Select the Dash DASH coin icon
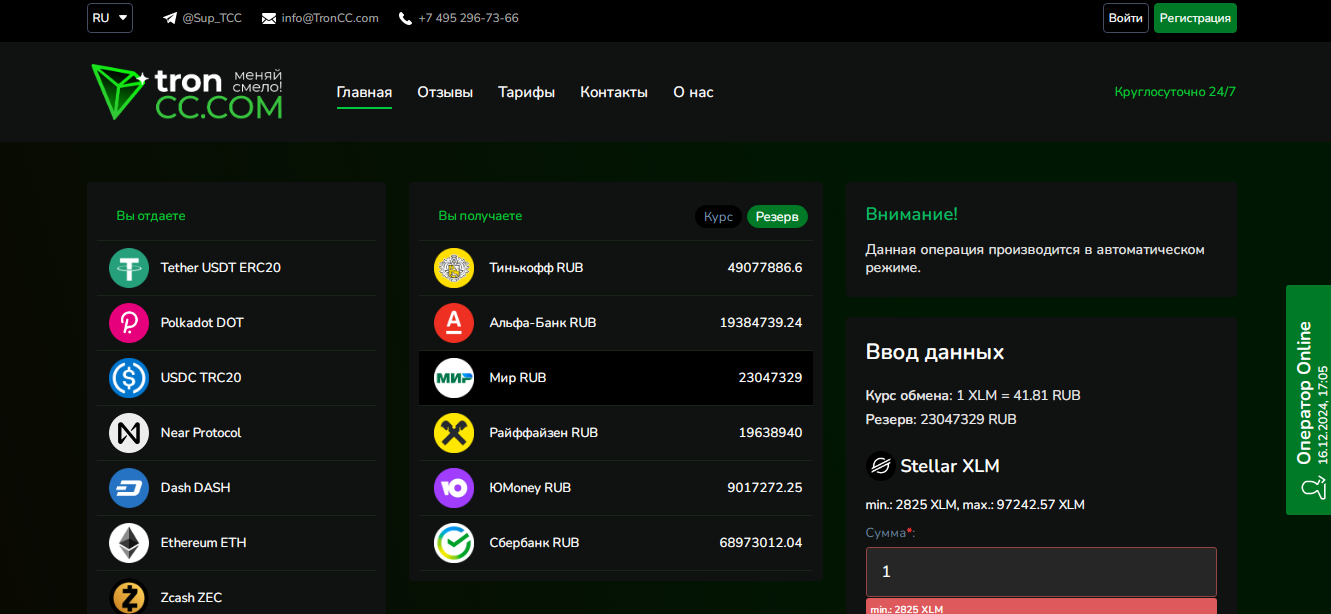The image size is (1331, 614). [x=129, y=488]
